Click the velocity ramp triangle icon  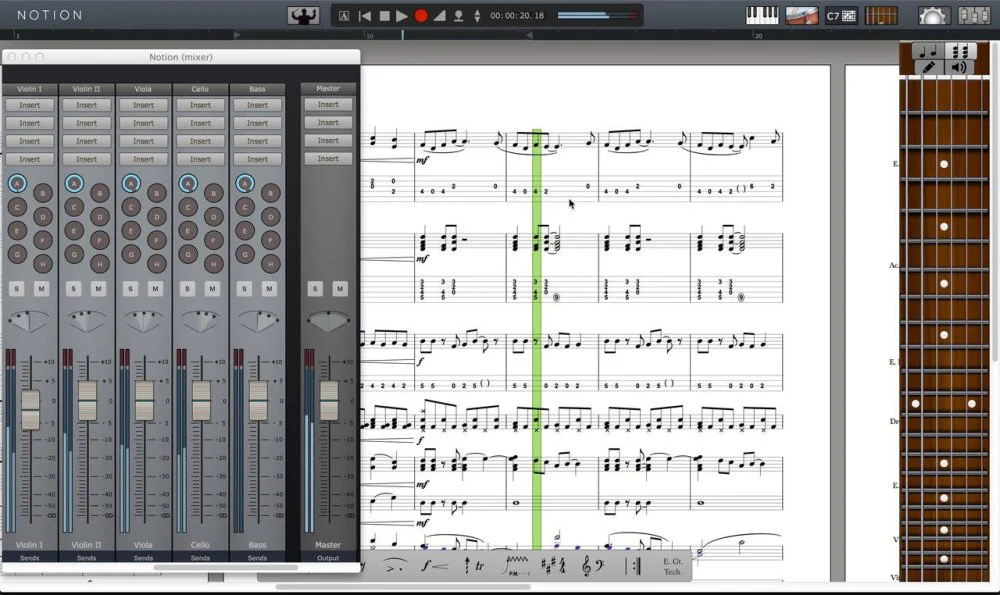tap(439, 16)
